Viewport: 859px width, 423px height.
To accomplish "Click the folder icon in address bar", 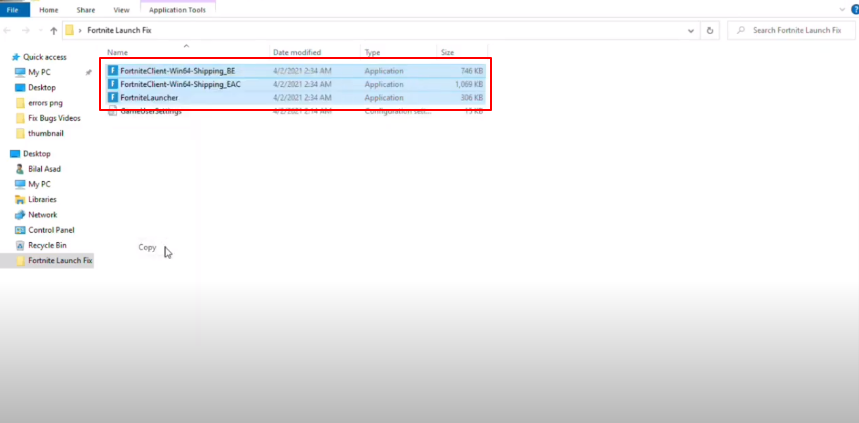I will tap(69, 31).
